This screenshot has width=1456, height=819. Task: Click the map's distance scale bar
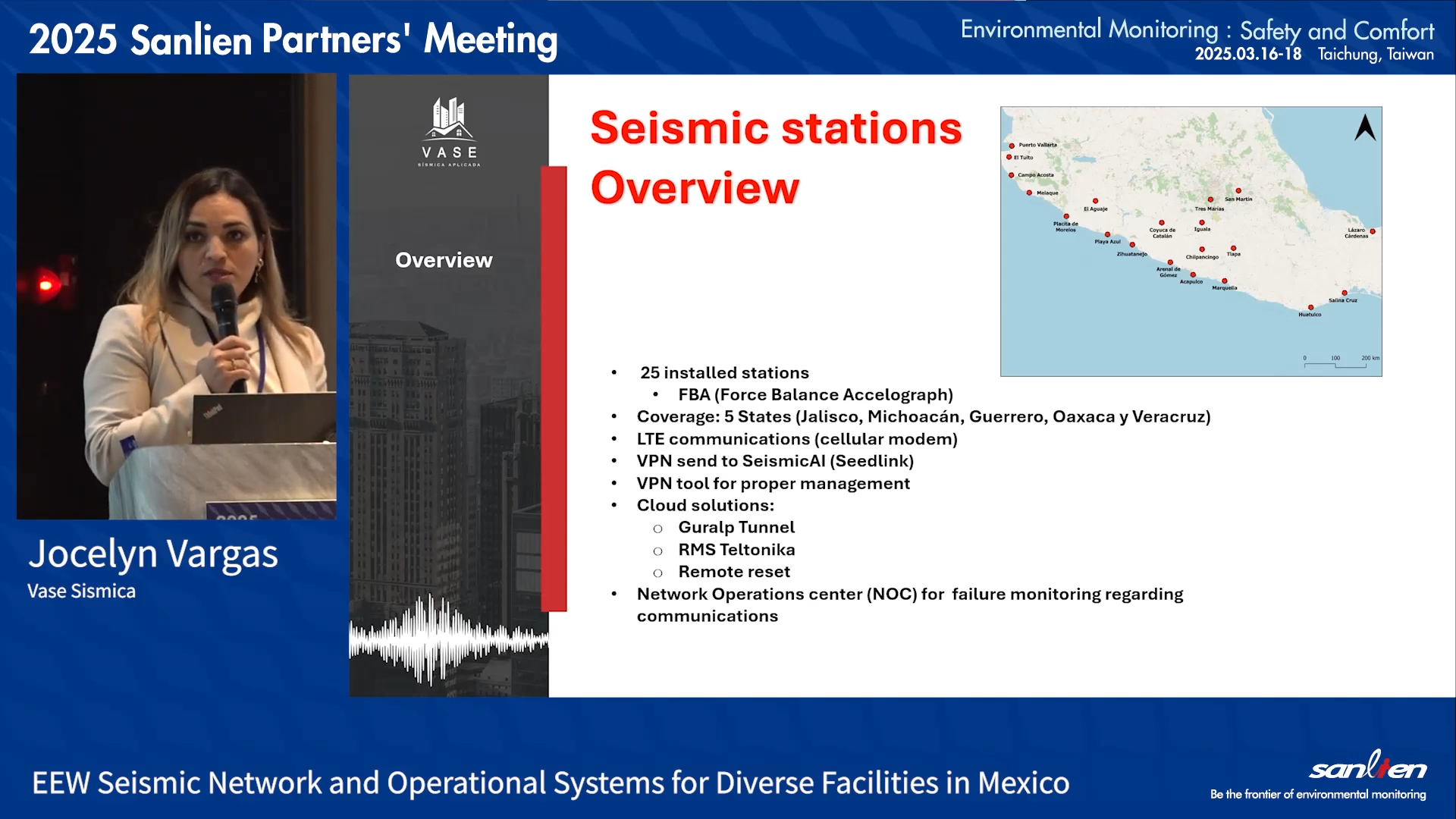coord(1335,364)
